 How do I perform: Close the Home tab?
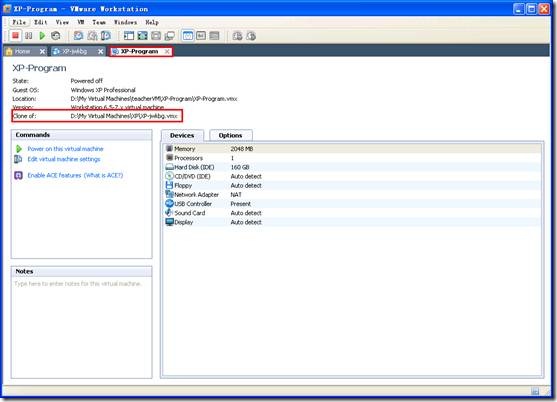42,51
